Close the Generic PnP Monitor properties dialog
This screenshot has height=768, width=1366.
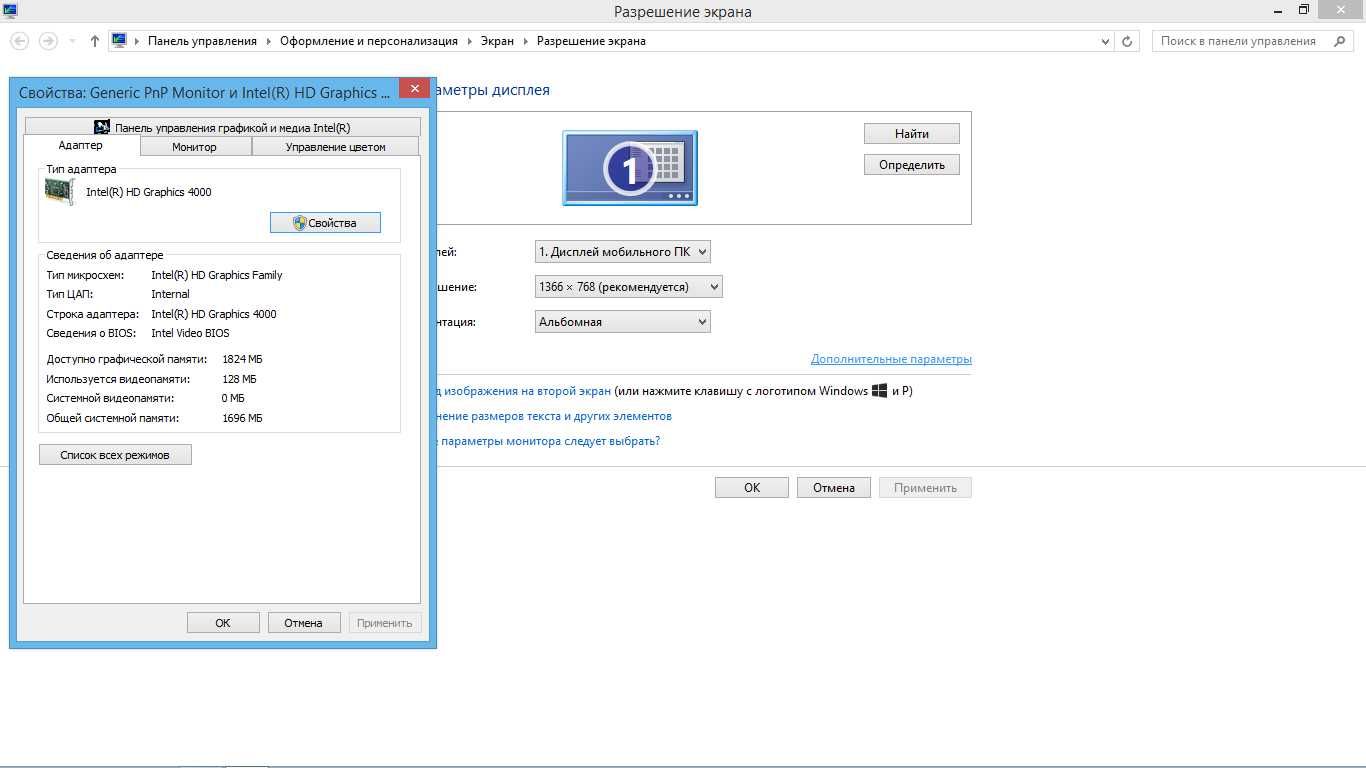414,89
